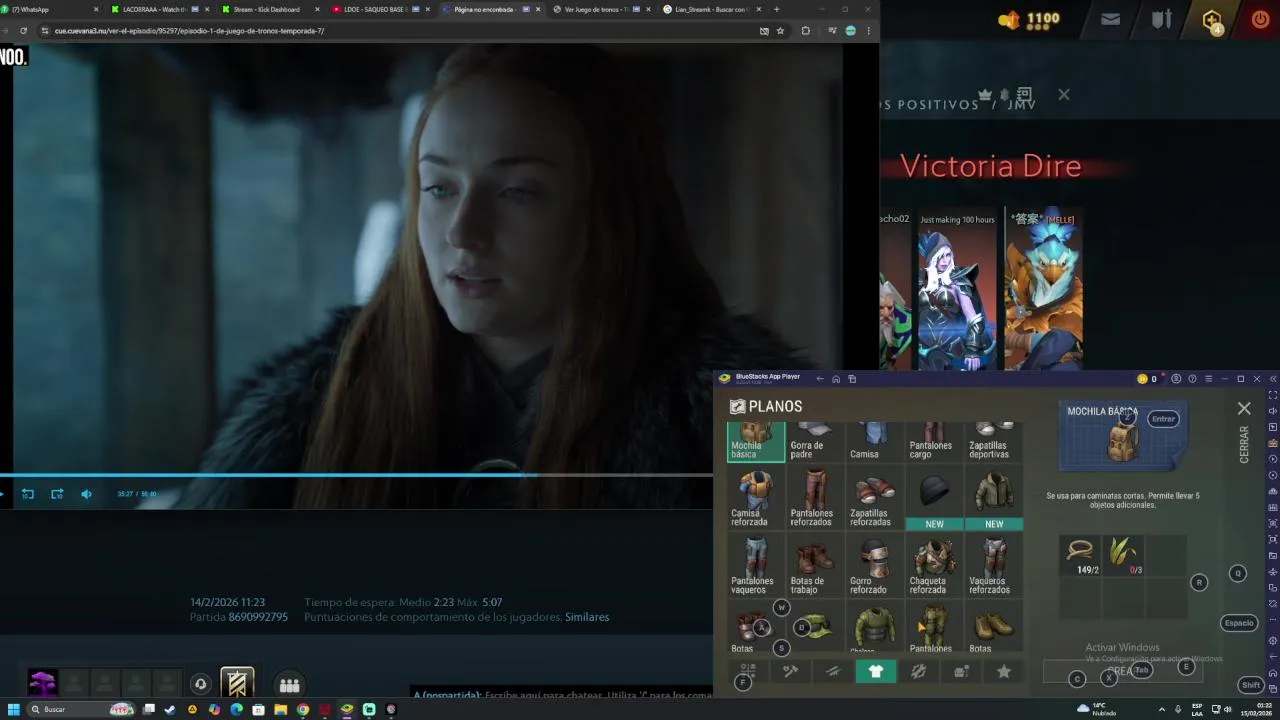
Task: Toggle BlueStacks volume in sidebar
Action: click(x=1273, y=411)
